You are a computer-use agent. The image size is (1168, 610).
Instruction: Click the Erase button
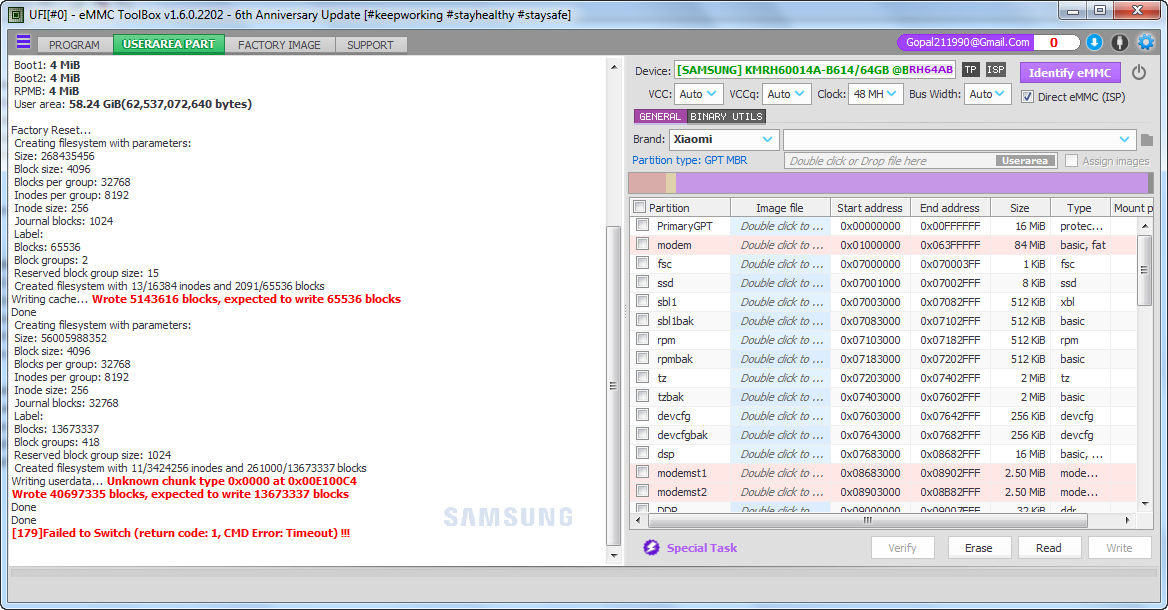(979, 547)
